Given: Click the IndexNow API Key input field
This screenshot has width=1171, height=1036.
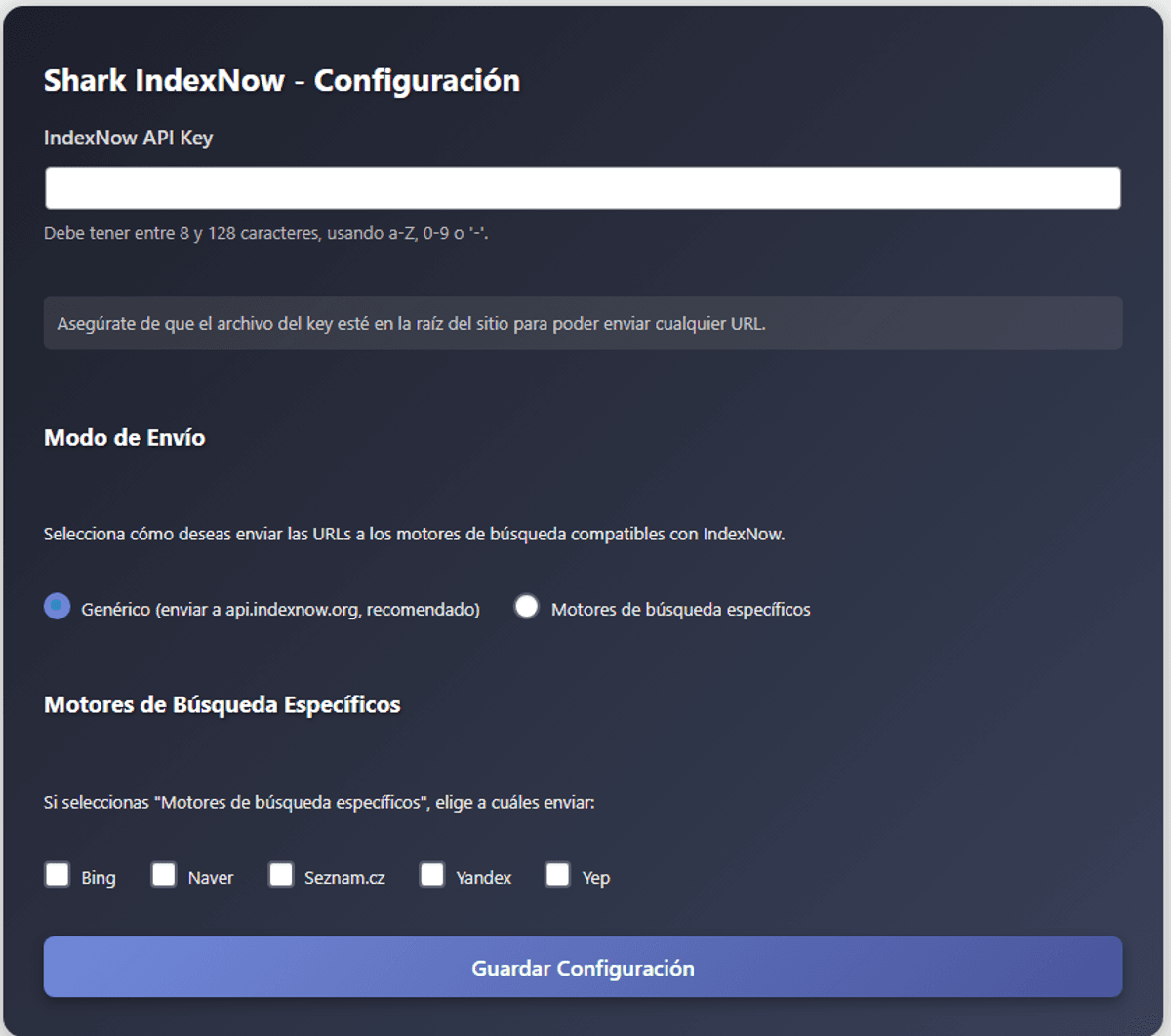Looking at the screenshot, I should coord(583,188).
